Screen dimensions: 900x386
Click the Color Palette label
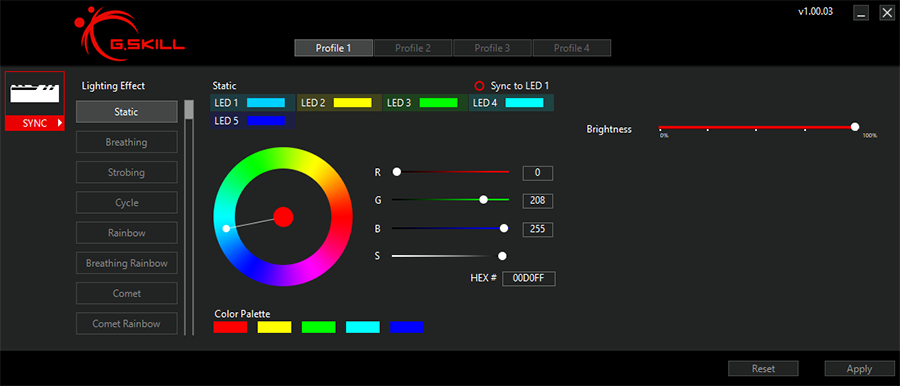242,314
